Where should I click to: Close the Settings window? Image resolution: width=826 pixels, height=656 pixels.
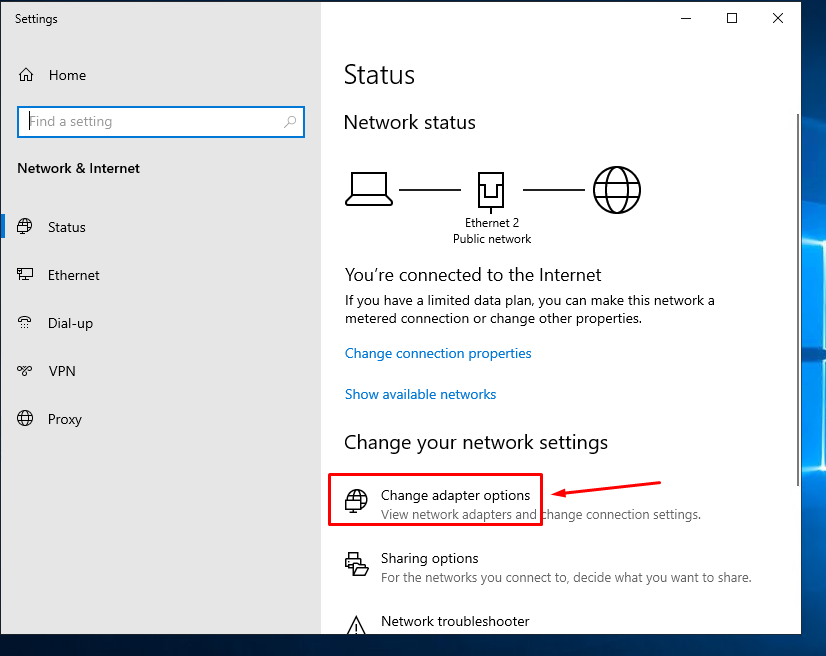tap(778, 18)
